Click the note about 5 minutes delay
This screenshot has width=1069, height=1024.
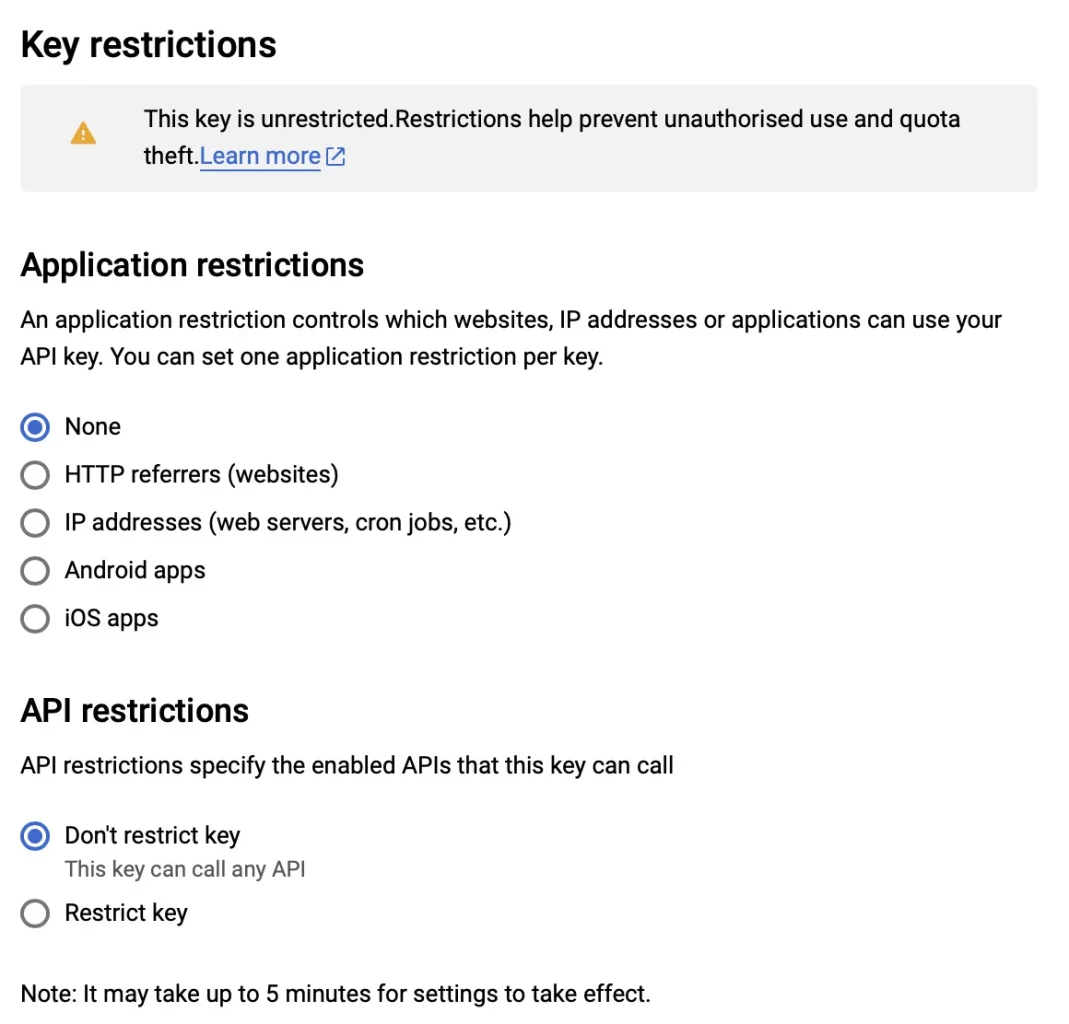(x=335, y=994)
